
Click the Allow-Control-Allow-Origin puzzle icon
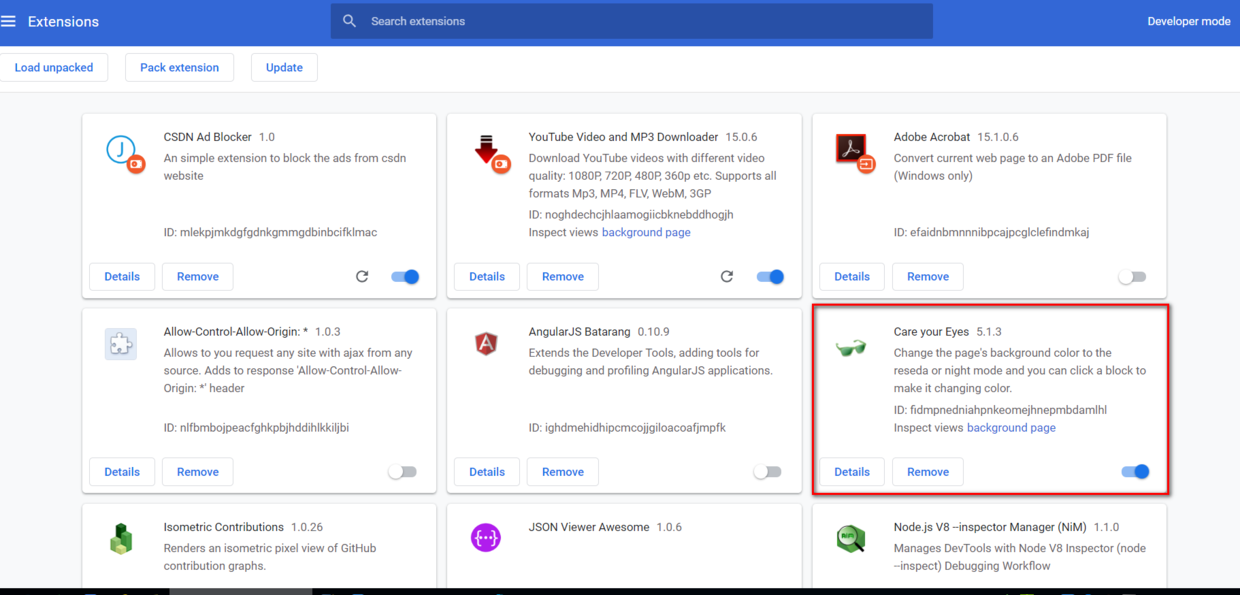point(121,344)
